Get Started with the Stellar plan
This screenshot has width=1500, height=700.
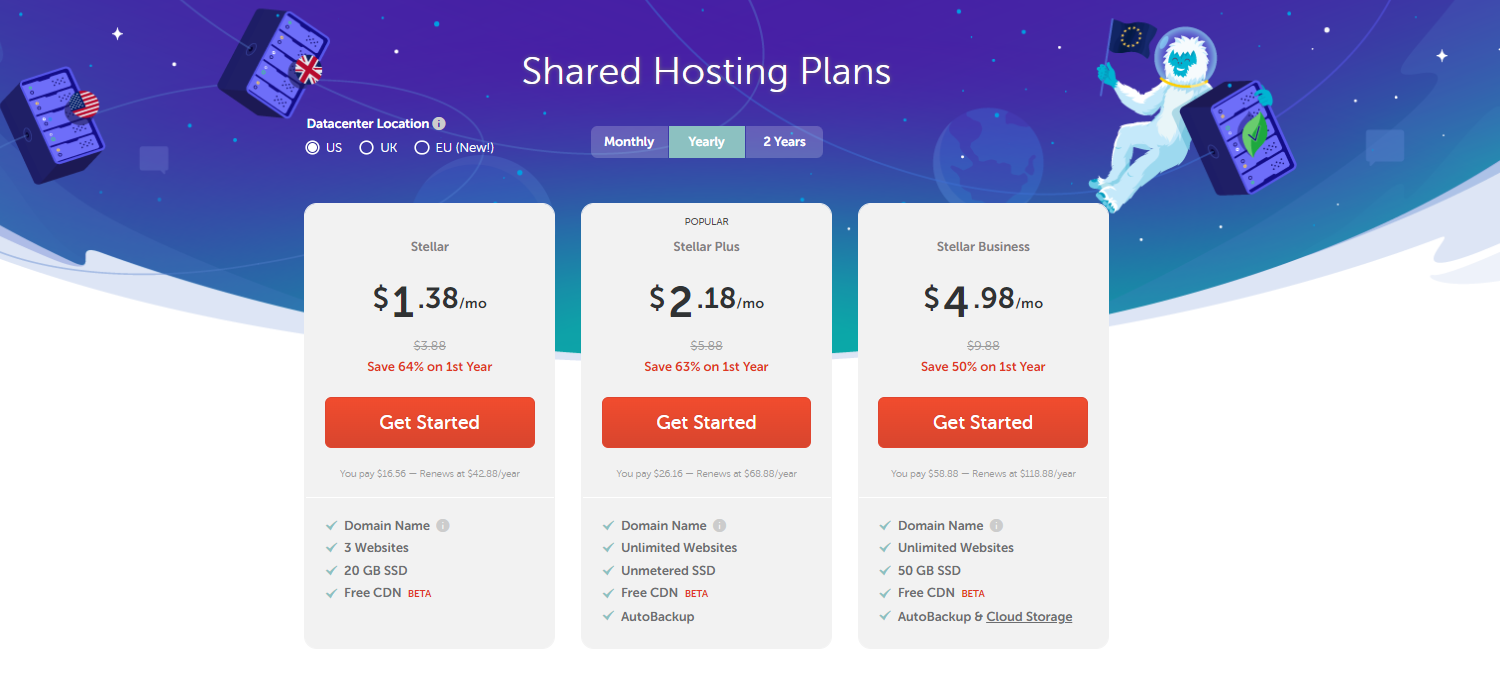pyautogui.click(x=430, y=422)
